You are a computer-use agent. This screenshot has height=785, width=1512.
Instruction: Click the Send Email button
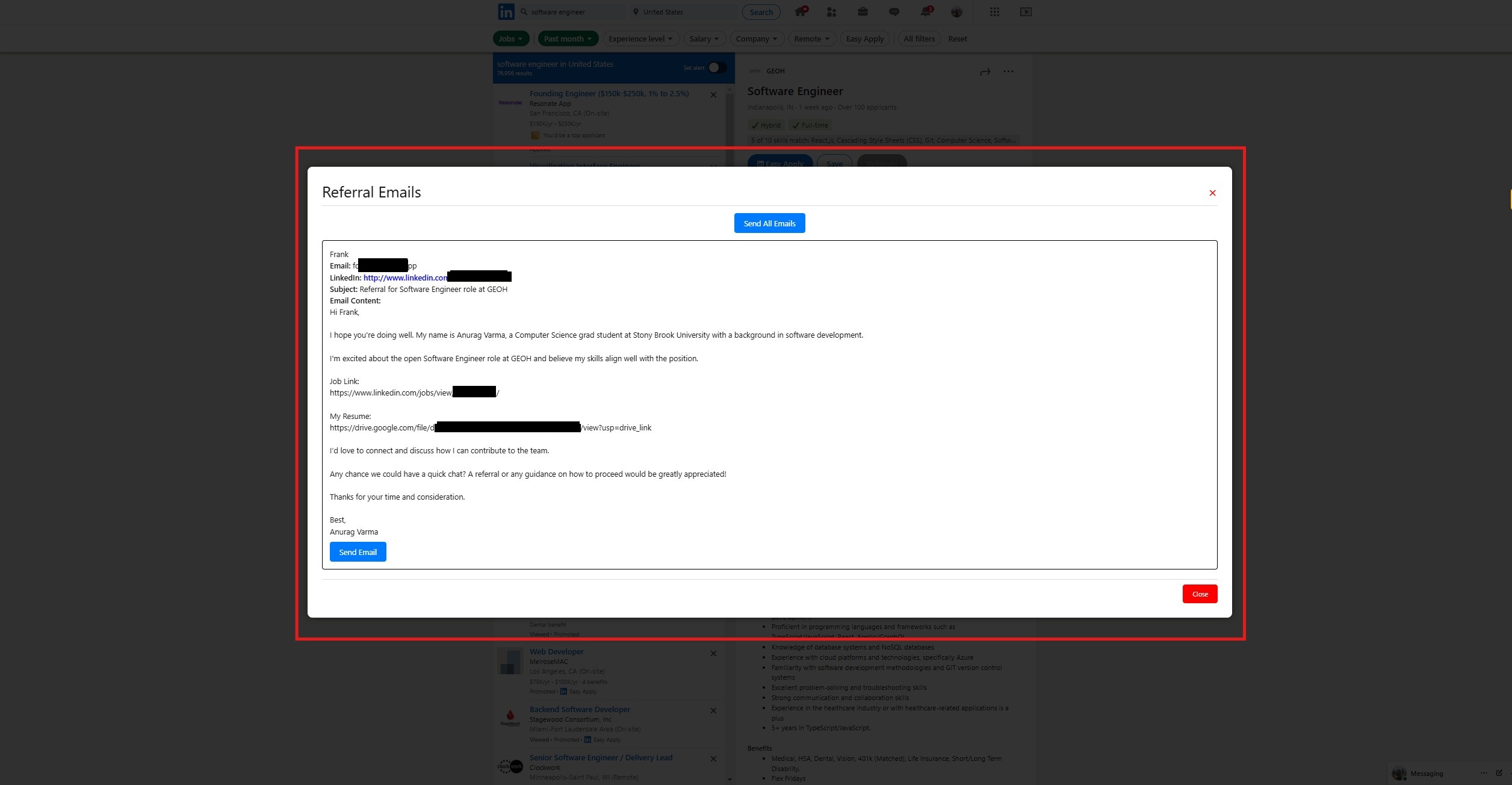pyautogui.click(x=358, y=552)
